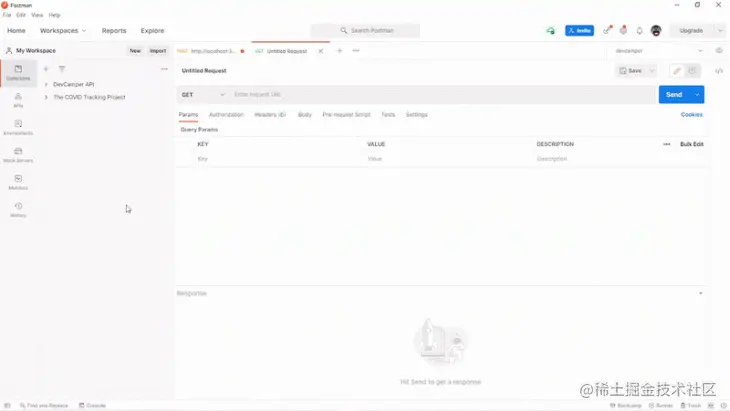Open Trash in the status bar
The height and width of the screenshot is (411, 730).
tap(690, 405)
